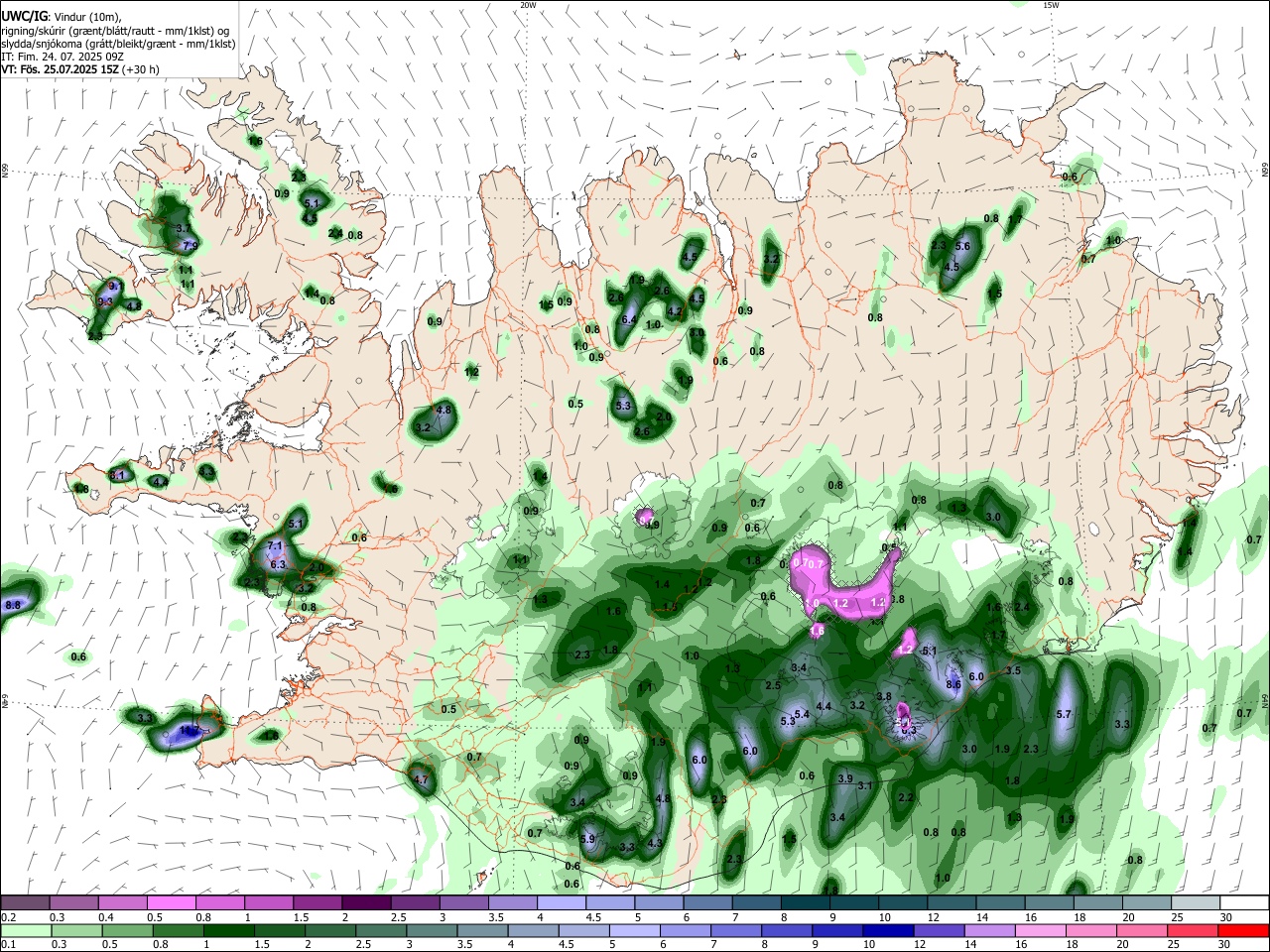The width and height of the screenshot is (1270, 952).
Task: Click the 5.4 precipitation value
Action: tap(802, 713)
